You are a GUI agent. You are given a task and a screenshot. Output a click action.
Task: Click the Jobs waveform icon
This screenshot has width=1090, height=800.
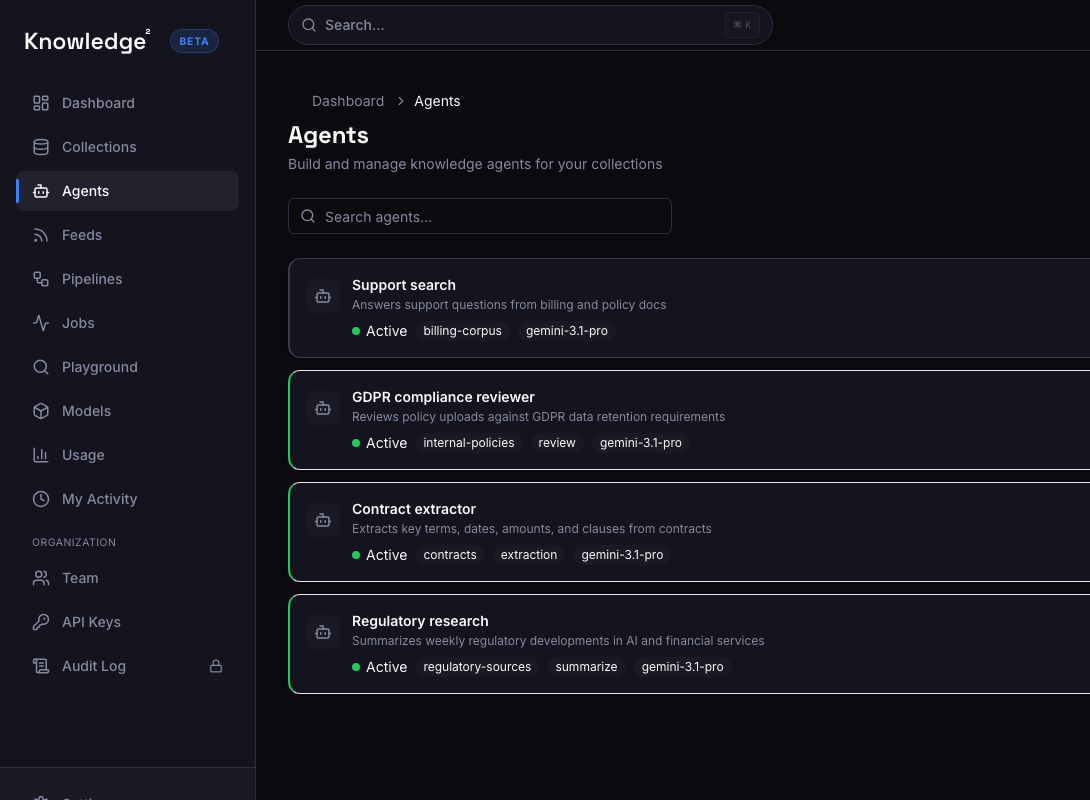(41, 323)
